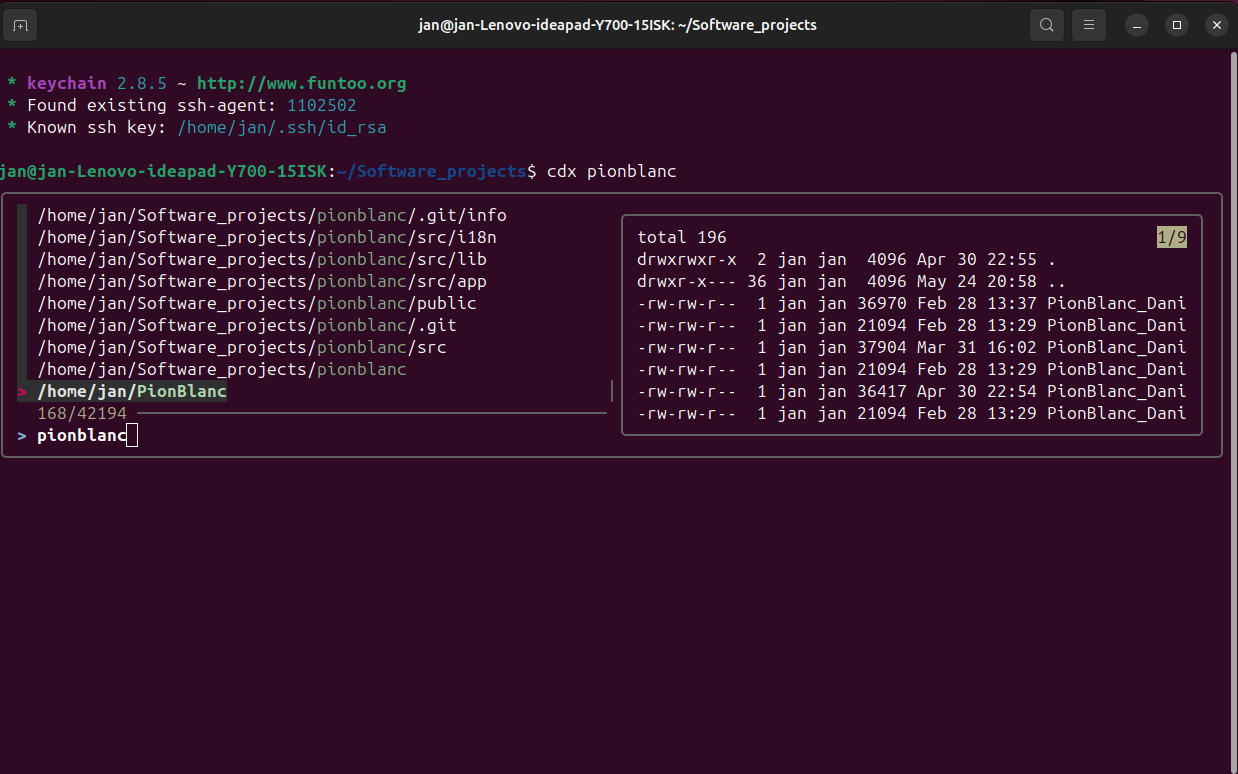Click the 1/9 preview scroll indicator

point(1171,237)
